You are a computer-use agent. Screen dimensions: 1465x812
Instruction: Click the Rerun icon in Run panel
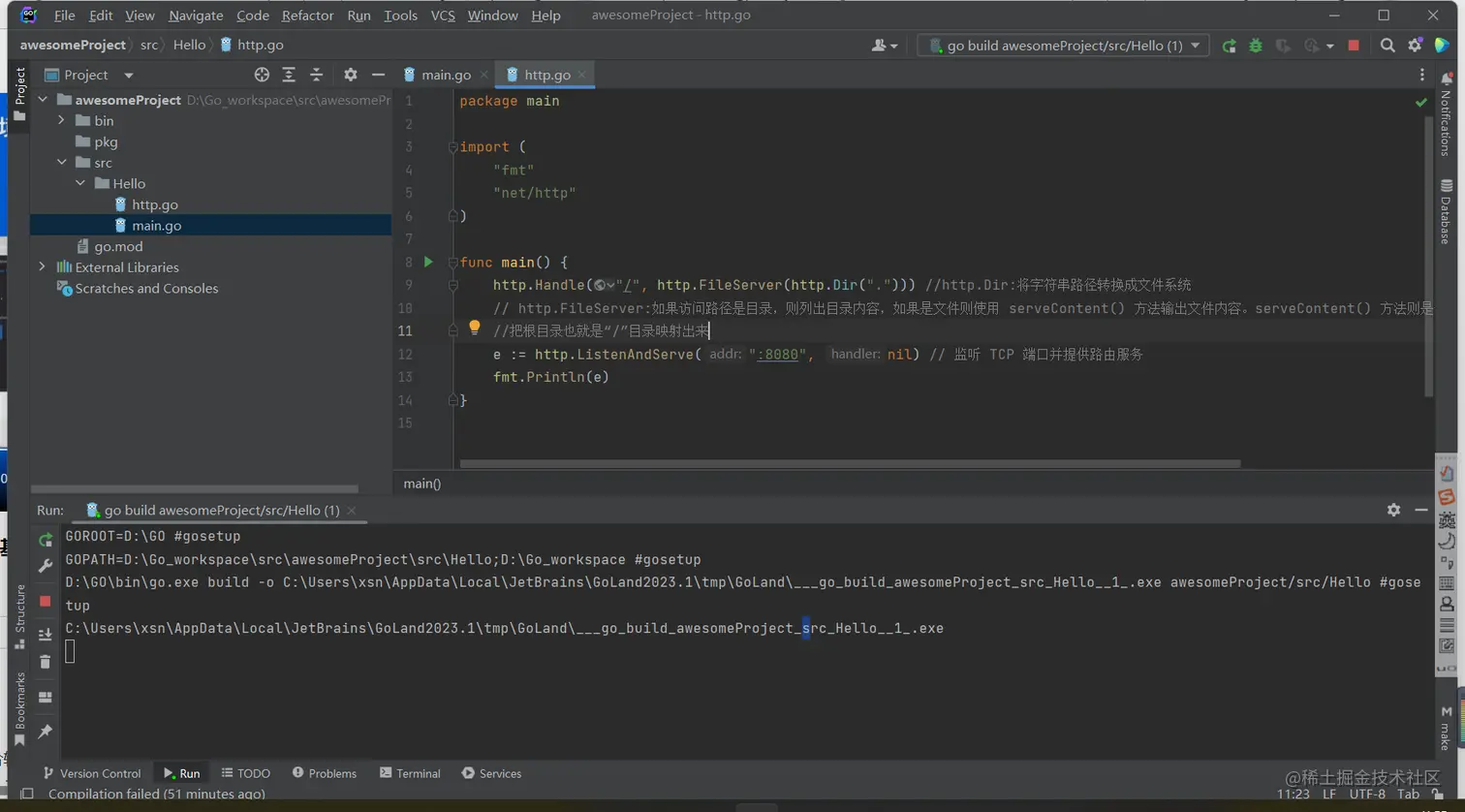[46, 540]
